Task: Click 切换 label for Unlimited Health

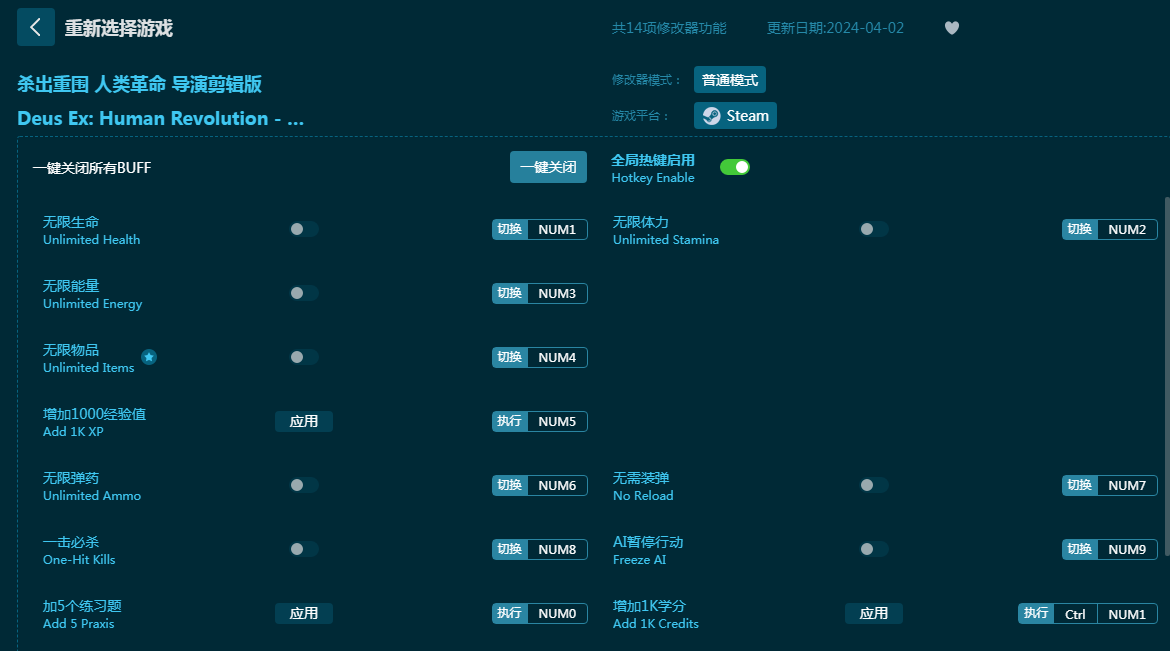Action: 510,229
